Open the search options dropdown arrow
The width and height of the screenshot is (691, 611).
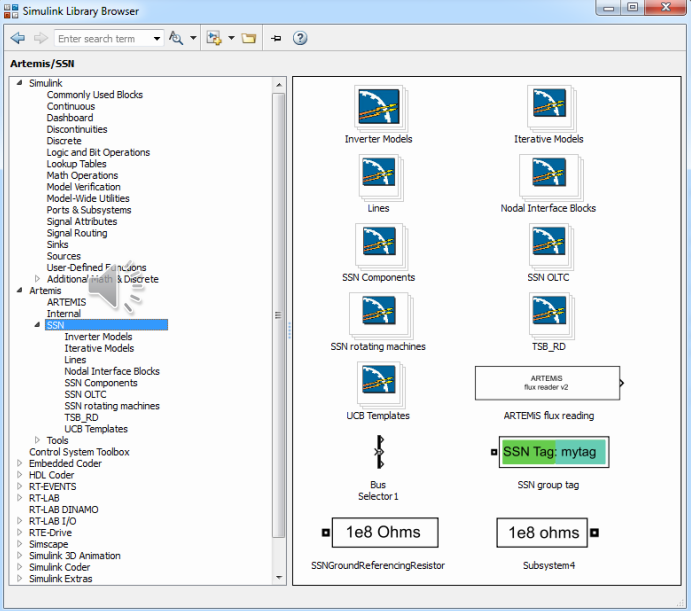[x=193, y=38]
